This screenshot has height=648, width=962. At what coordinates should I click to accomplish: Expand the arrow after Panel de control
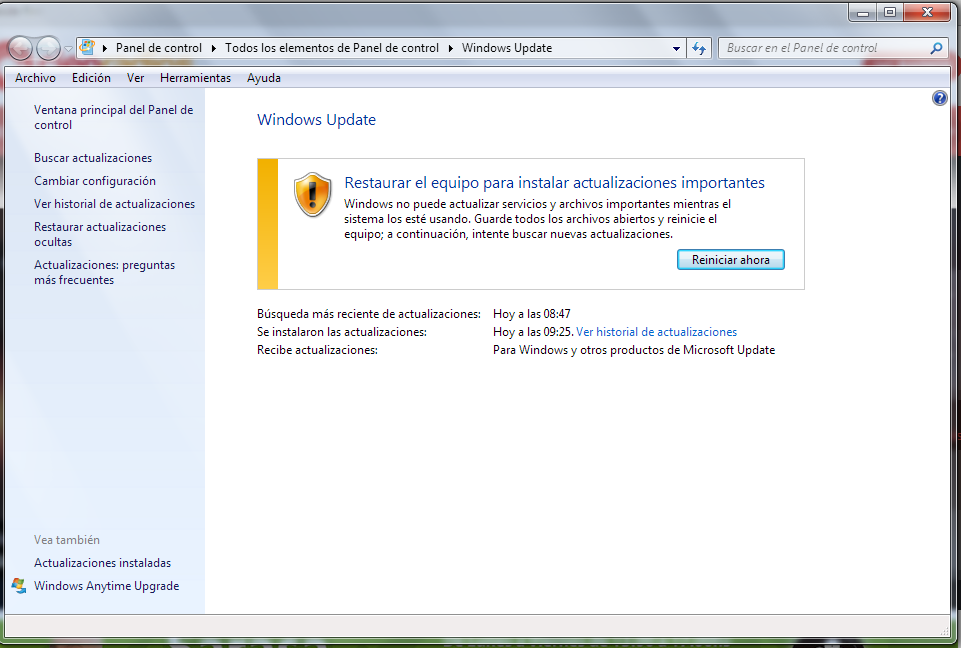pos(214,48)
